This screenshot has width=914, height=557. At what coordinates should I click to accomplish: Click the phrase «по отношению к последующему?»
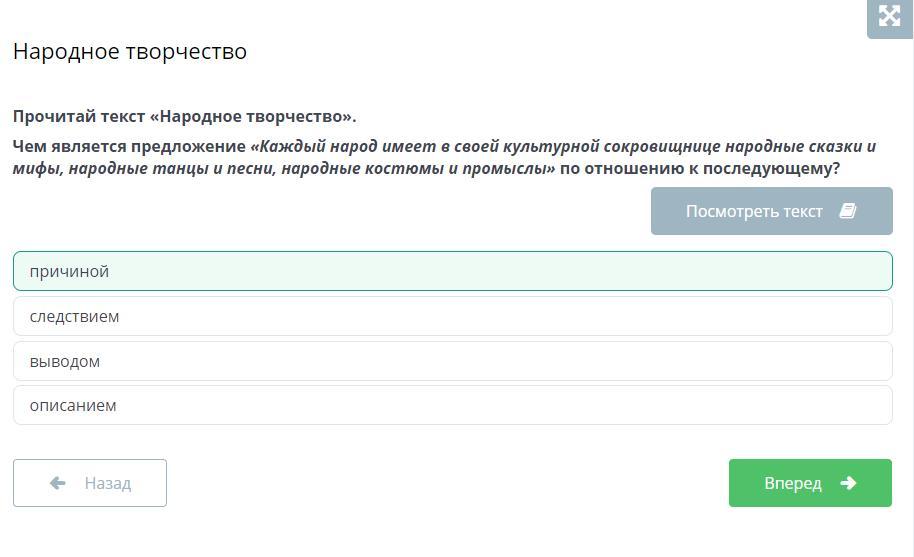coord(699,169)
